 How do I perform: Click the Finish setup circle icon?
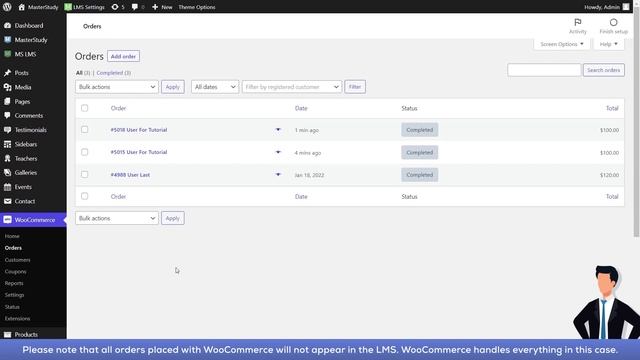613,22
